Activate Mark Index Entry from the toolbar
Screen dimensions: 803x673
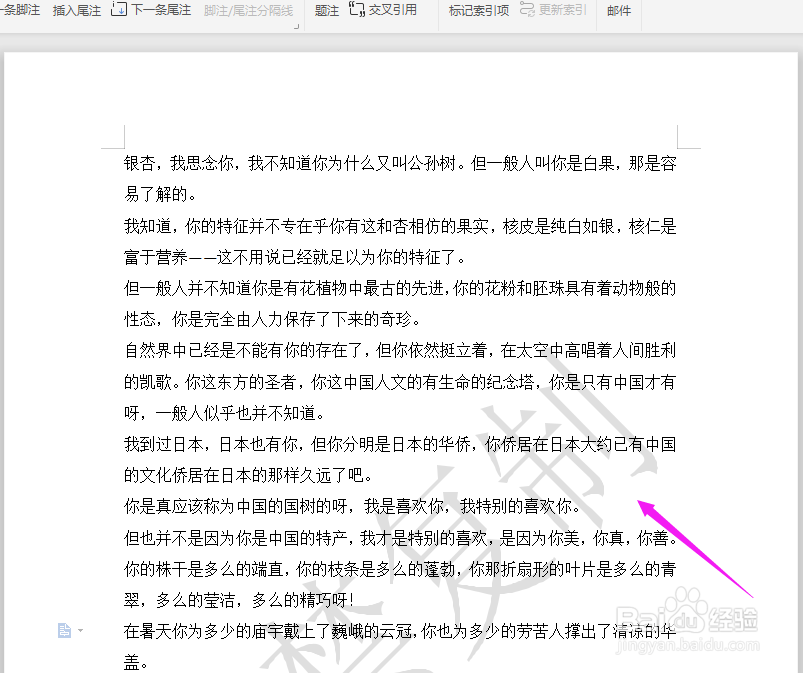(x=478, y=11)
